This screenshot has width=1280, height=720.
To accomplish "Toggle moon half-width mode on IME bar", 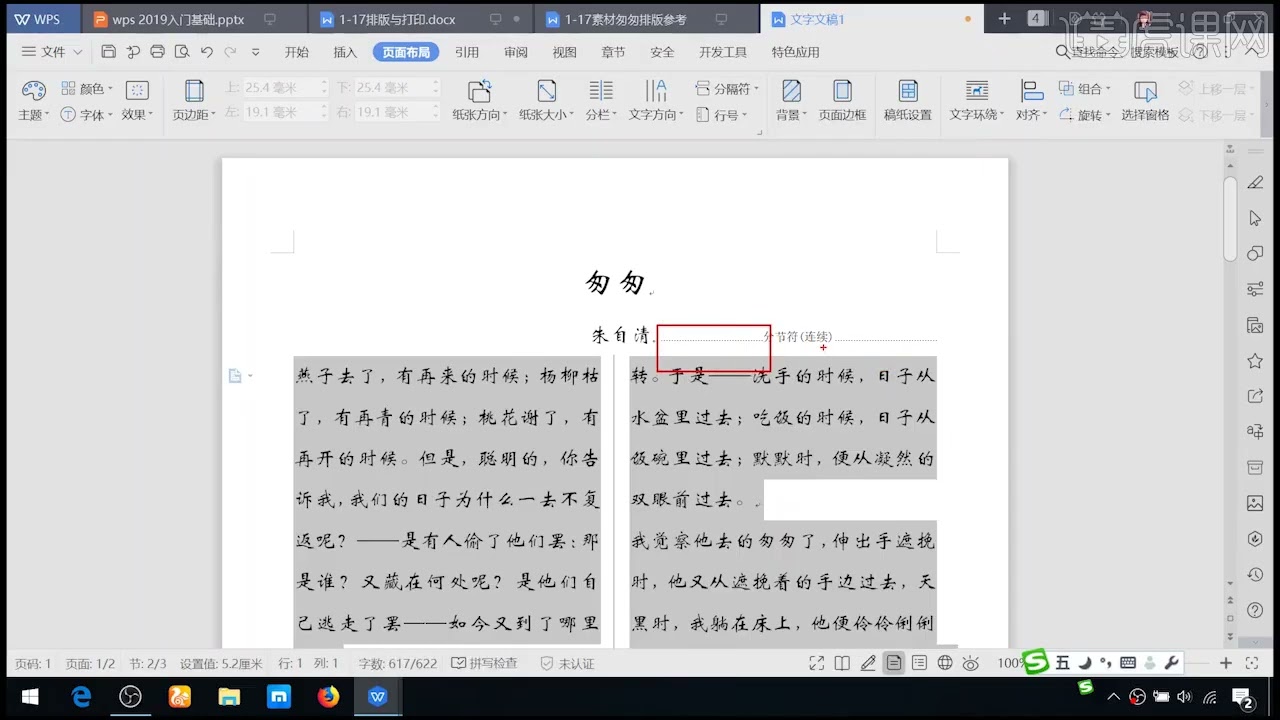I will (x=1084, y=662).
